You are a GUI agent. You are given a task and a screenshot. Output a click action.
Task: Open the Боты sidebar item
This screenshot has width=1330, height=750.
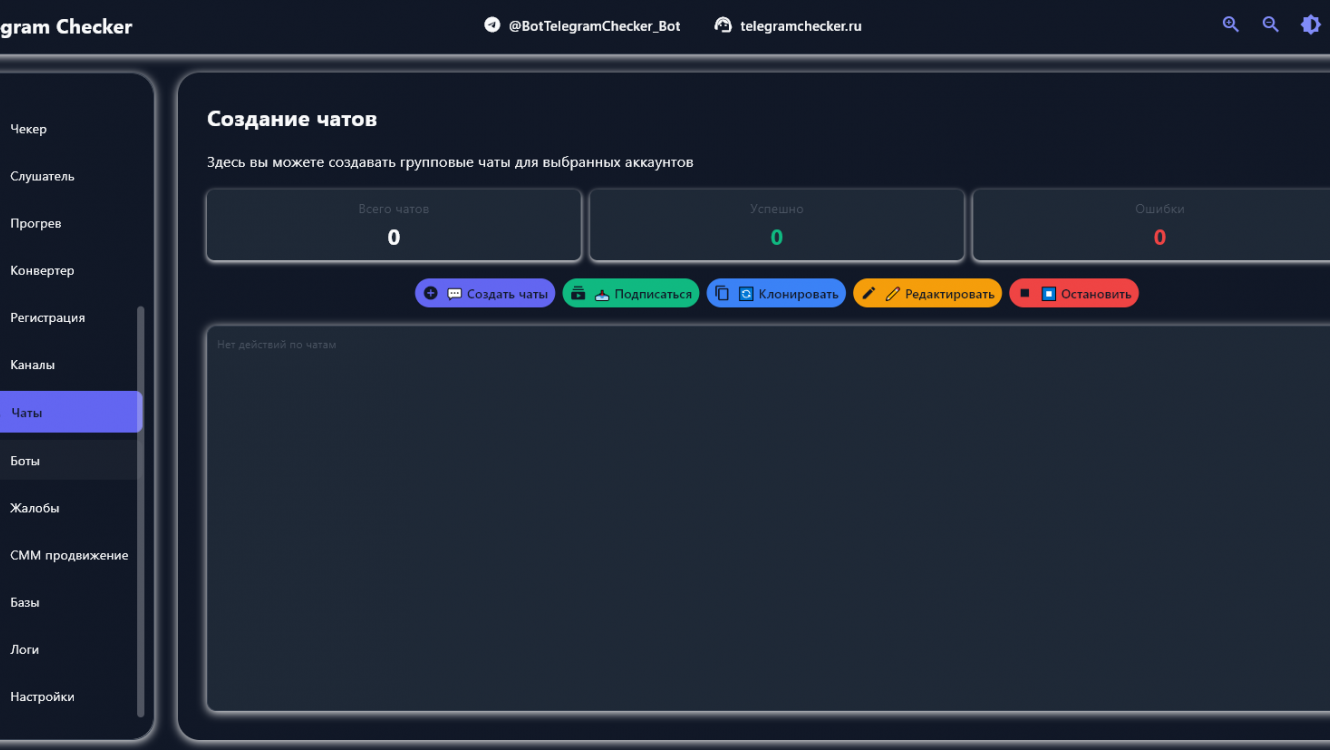click(25, 461)
